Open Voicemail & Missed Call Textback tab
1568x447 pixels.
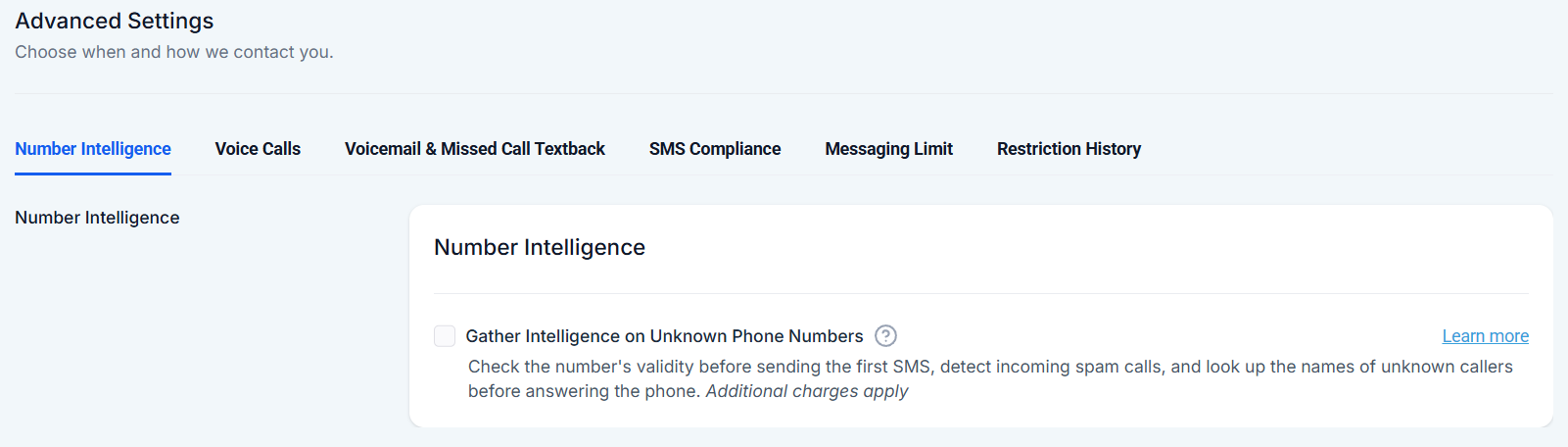click(475, 149)
